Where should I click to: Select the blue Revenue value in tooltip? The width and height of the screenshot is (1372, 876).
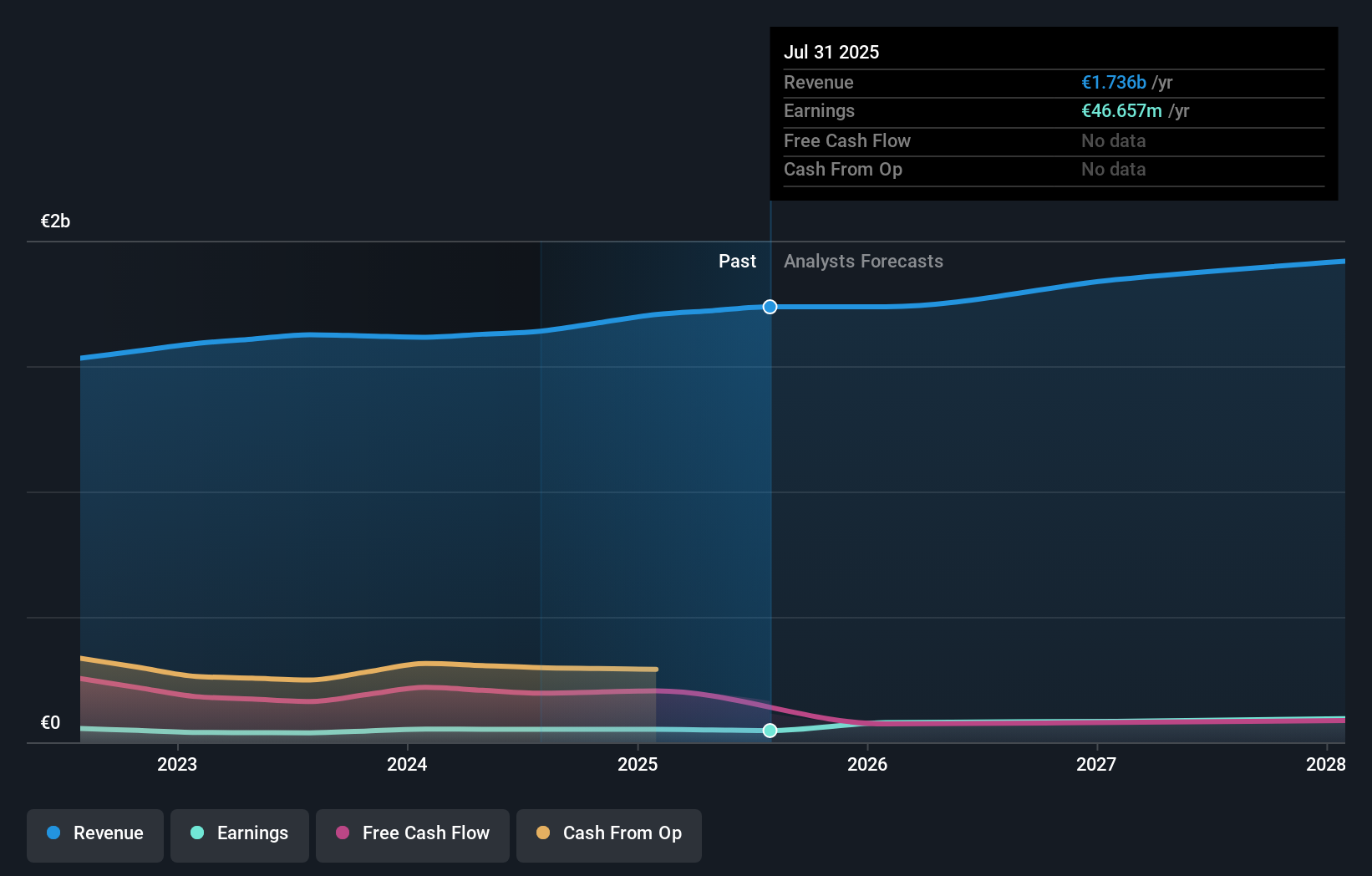[x=1113, y=82]
